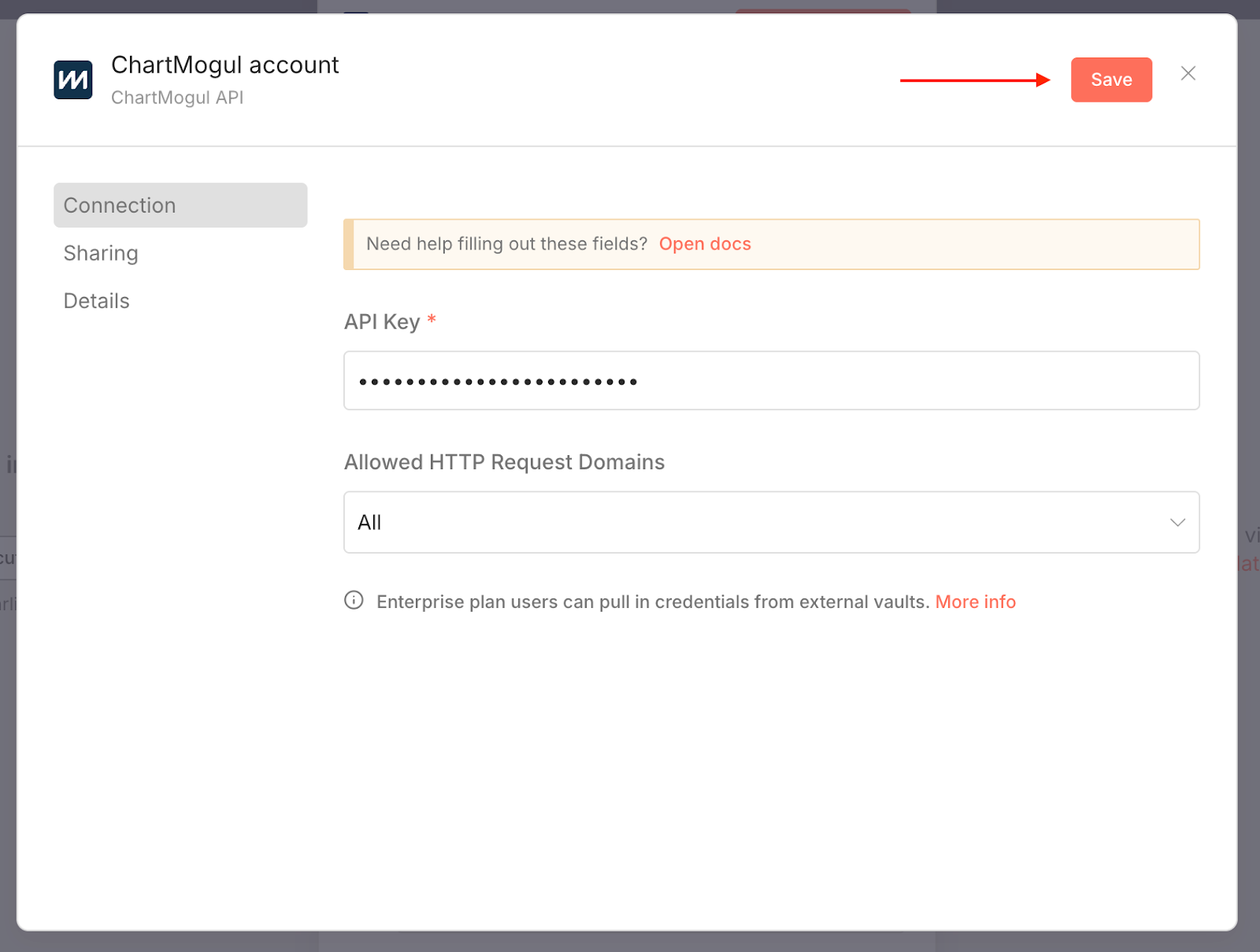This screenshot has height=952, width=1260.
Task: Click the More info link about external vaults
Action: pyautogui.click(x=975, y=601)
